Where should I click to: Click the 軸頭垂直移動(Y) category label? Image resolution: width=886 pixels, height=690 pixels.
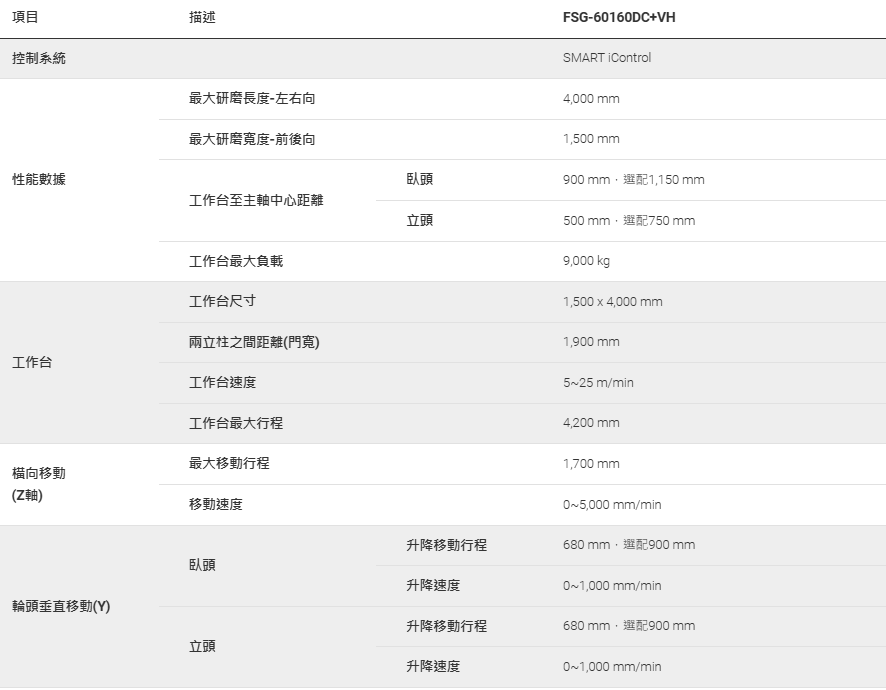61,607
